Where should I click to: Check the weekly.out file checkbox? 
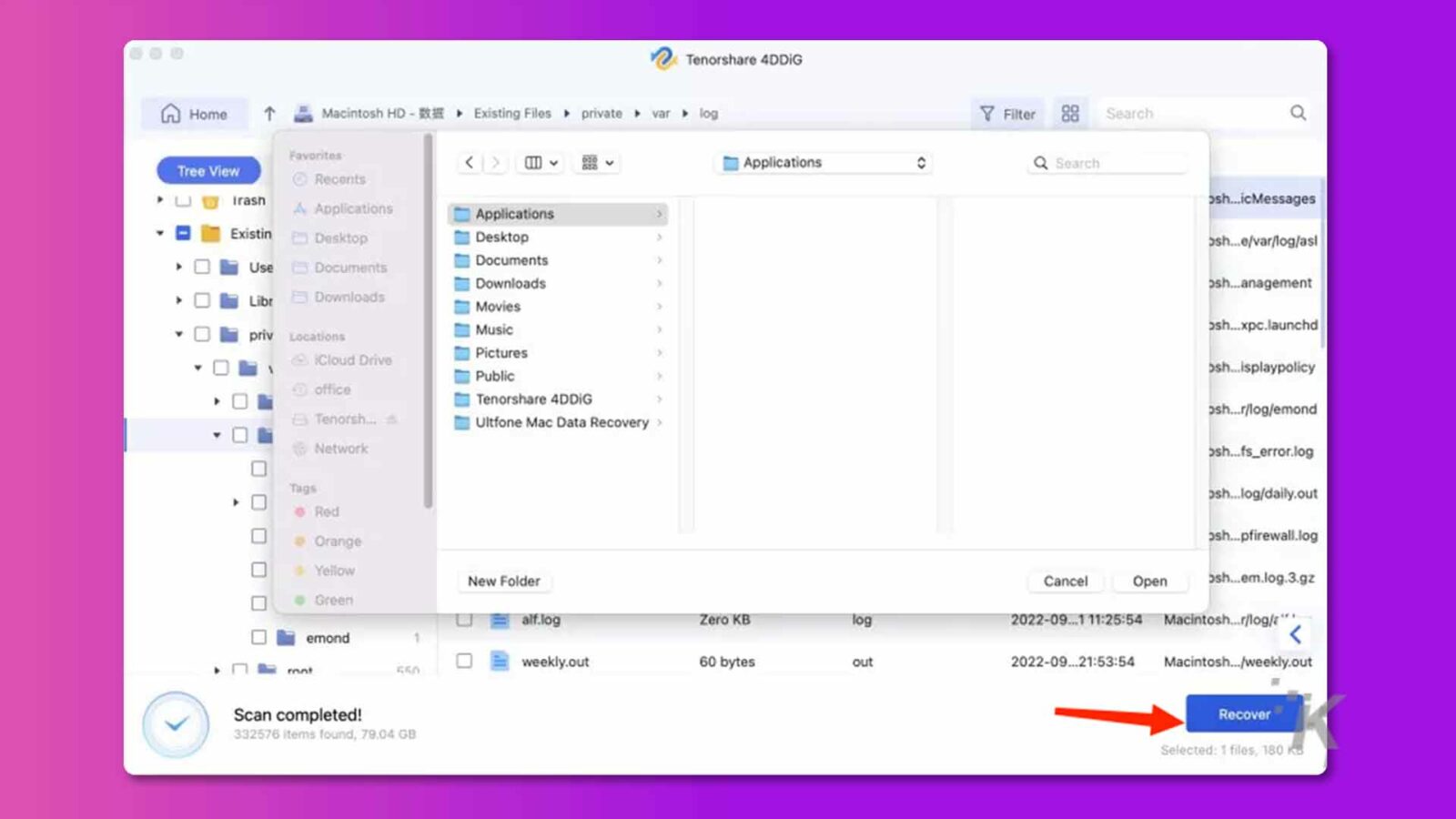[464, 661]
